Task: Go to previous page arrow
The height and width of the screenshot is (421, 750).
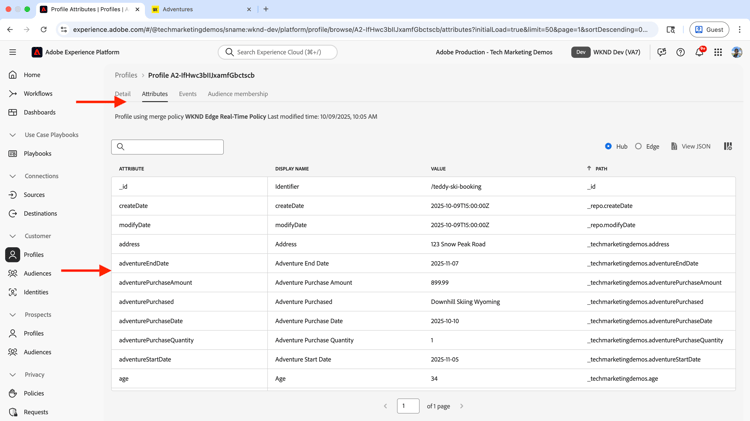Action: tap(385, 406)
